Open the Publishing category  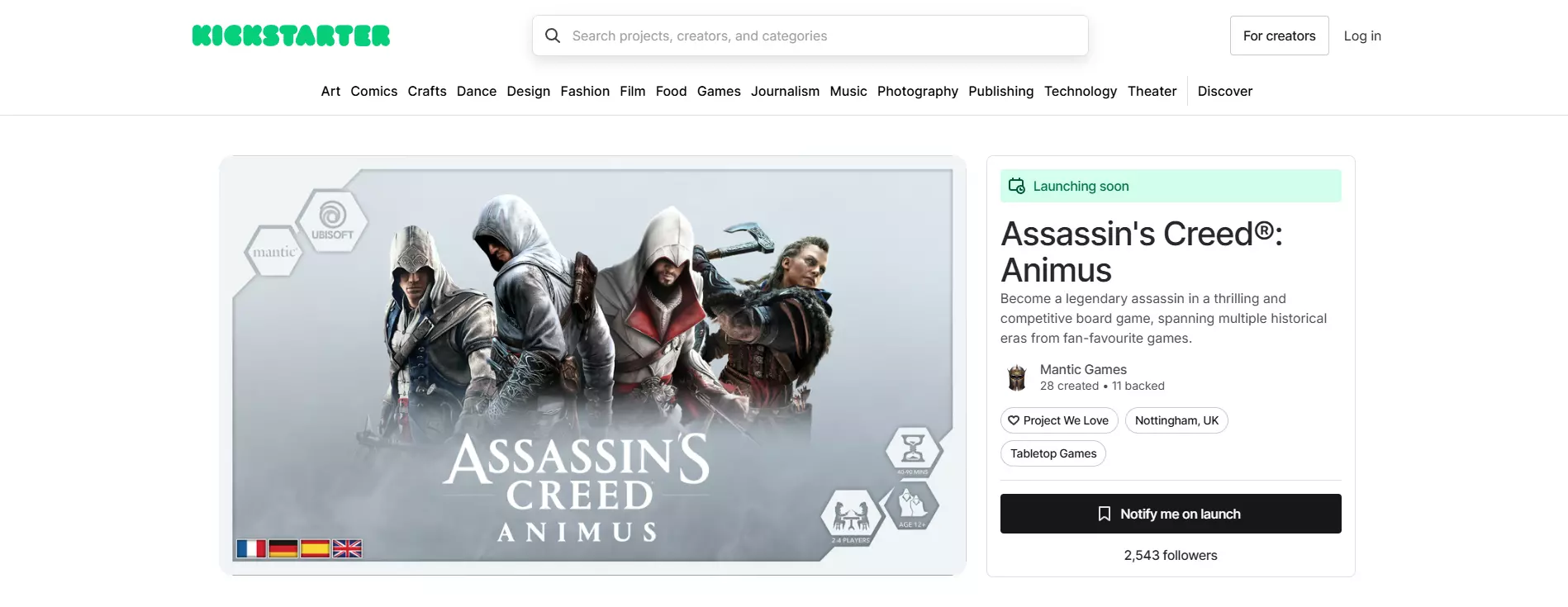click(x=1001, y=91)
